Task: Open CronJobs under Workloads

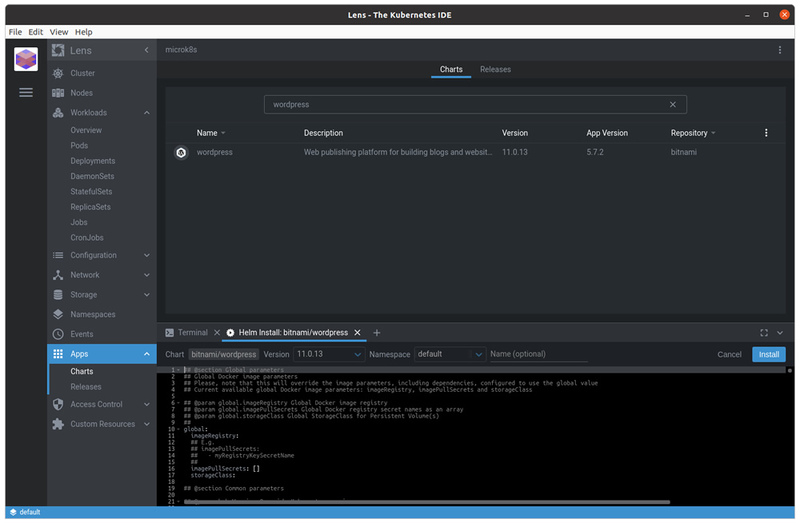Action: pos(87,237)
